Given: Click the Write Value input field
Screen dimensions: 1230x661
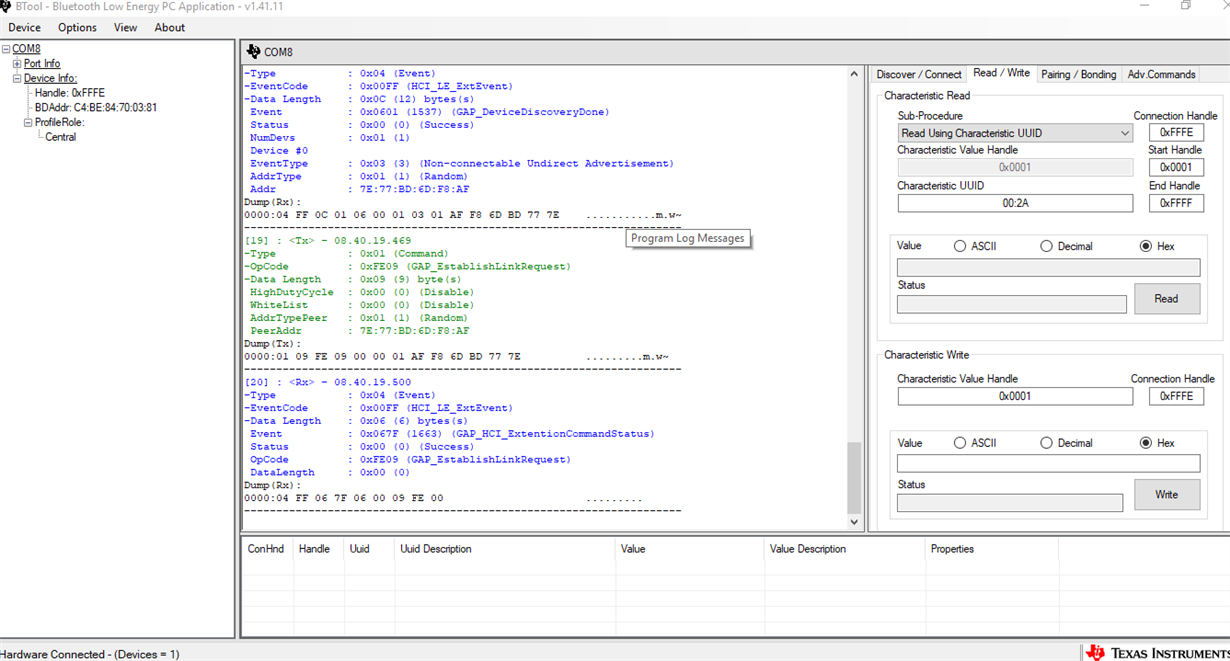Looking at the screenshot, I should 1048,464.
